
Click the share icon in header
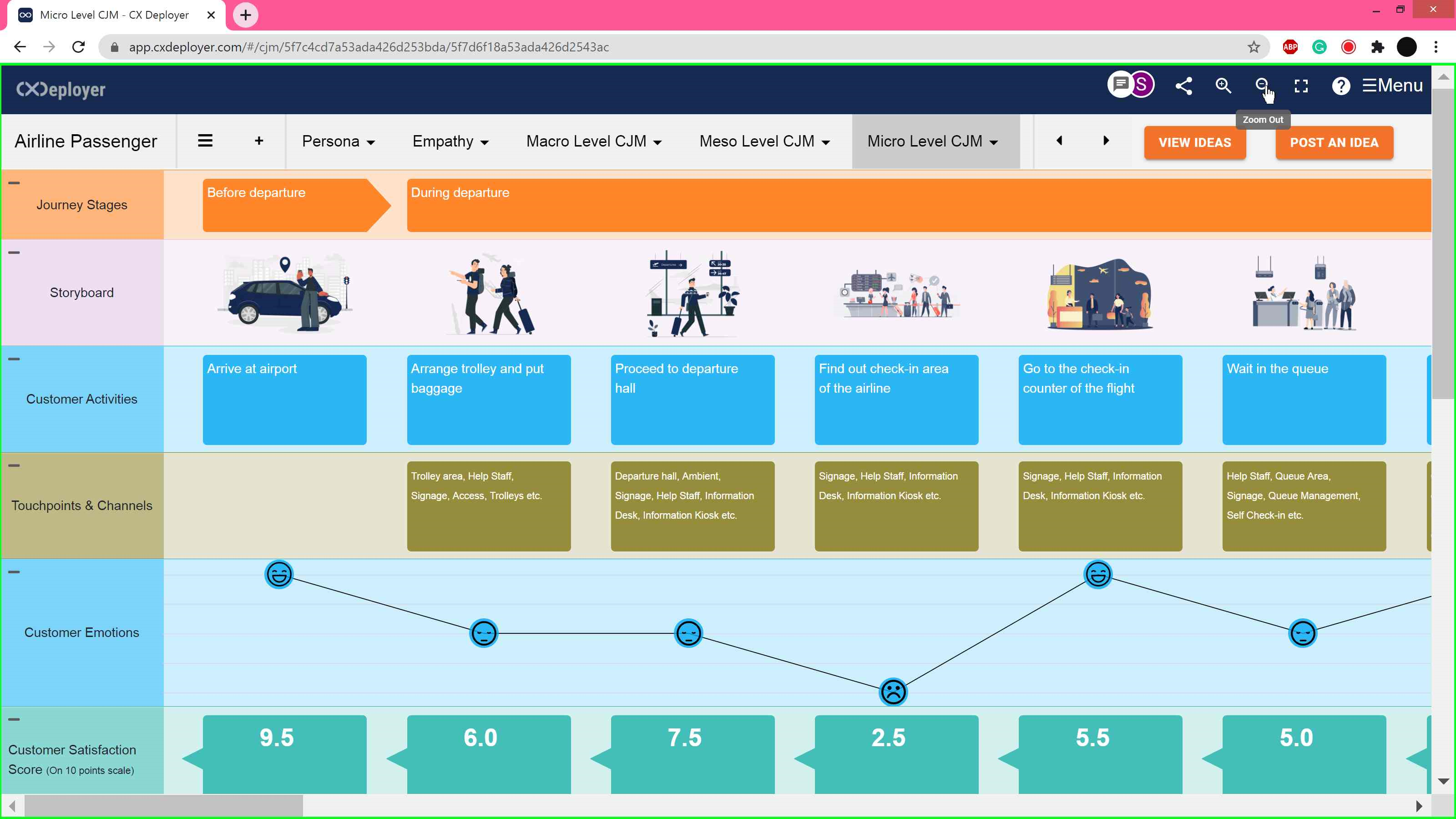tap(1183, 86)
